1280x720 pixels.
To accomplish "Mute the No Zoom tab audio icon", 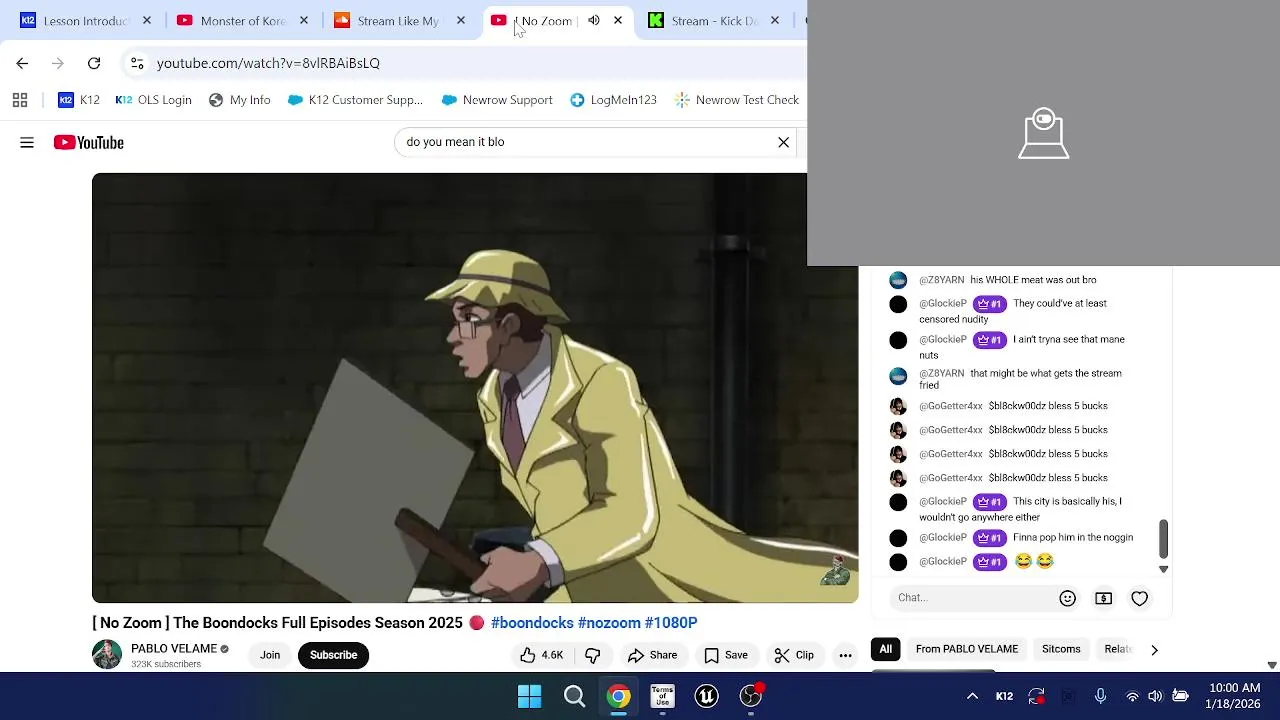I will [594, 21].
